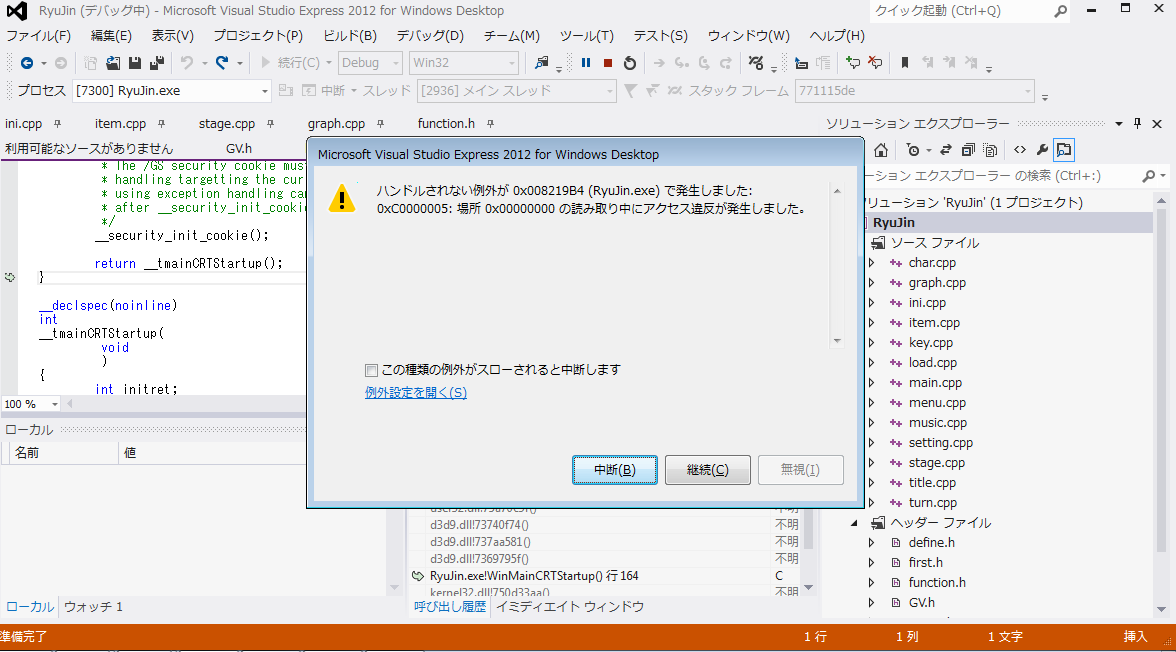1176x652 pixels.
Task: Navigate backward with the blue arrow icon
Action: click(x=27, y=63)
